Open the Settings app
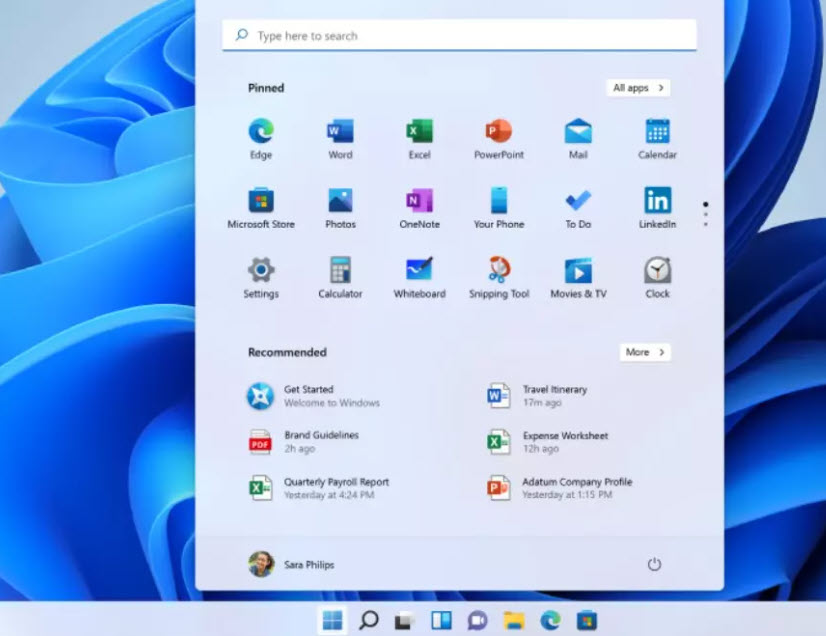This screenshot has width=826, height=636. click(x=261, y=278)
